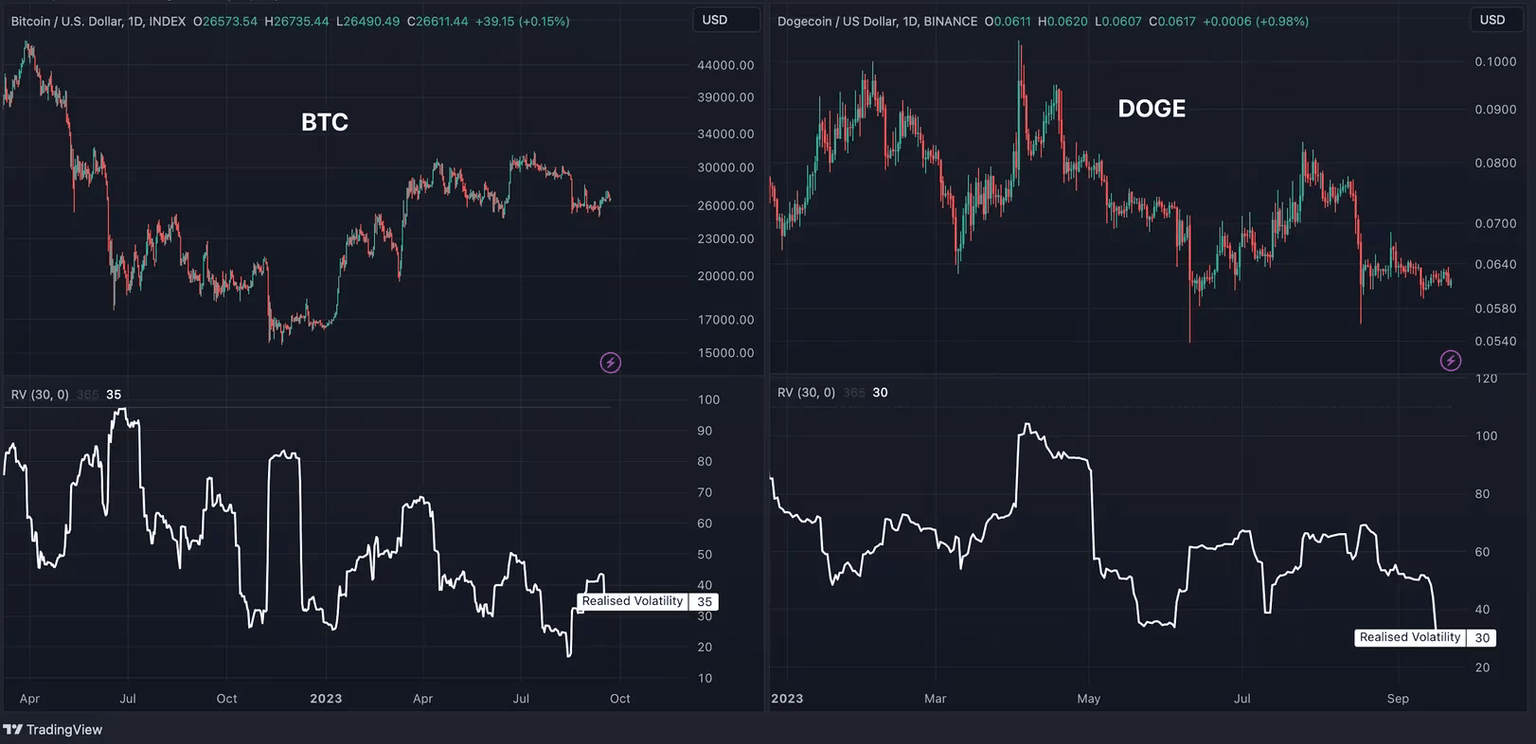Click the Bitcoin close value C26611.44
1536x744 pixels.
(437, 21)
